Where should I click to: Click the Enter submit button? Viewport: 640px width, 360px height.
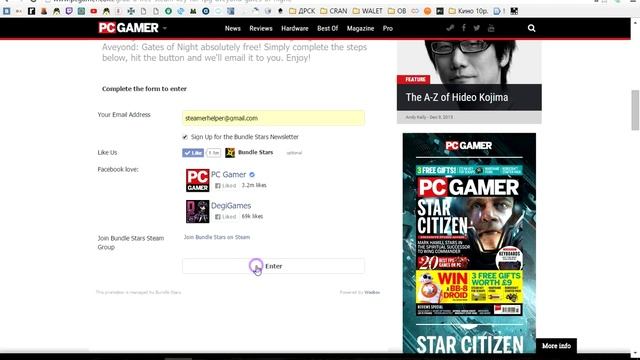tap(273, 266)
